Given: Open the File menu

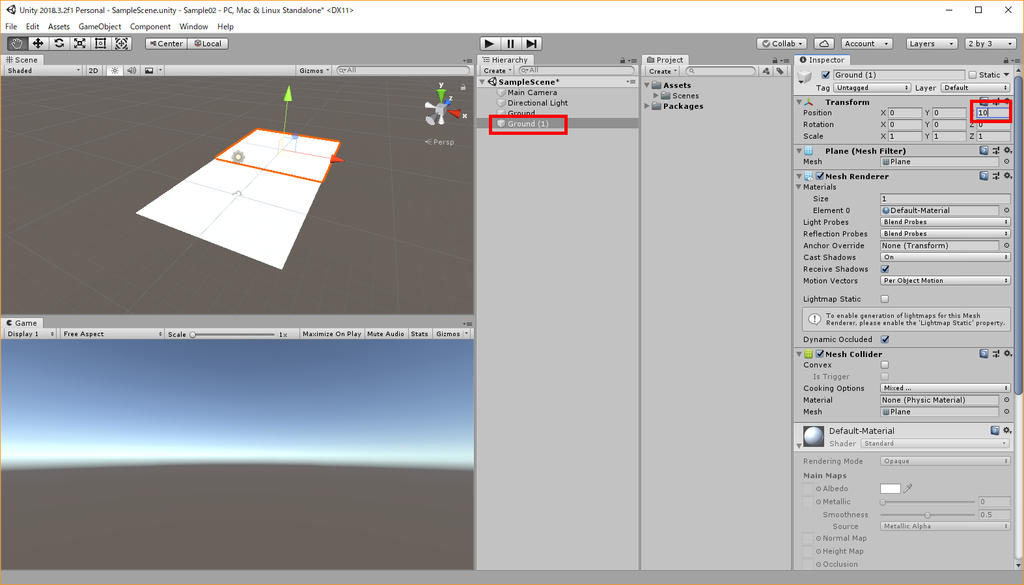Looking at the screenshot, I should 11,27.
